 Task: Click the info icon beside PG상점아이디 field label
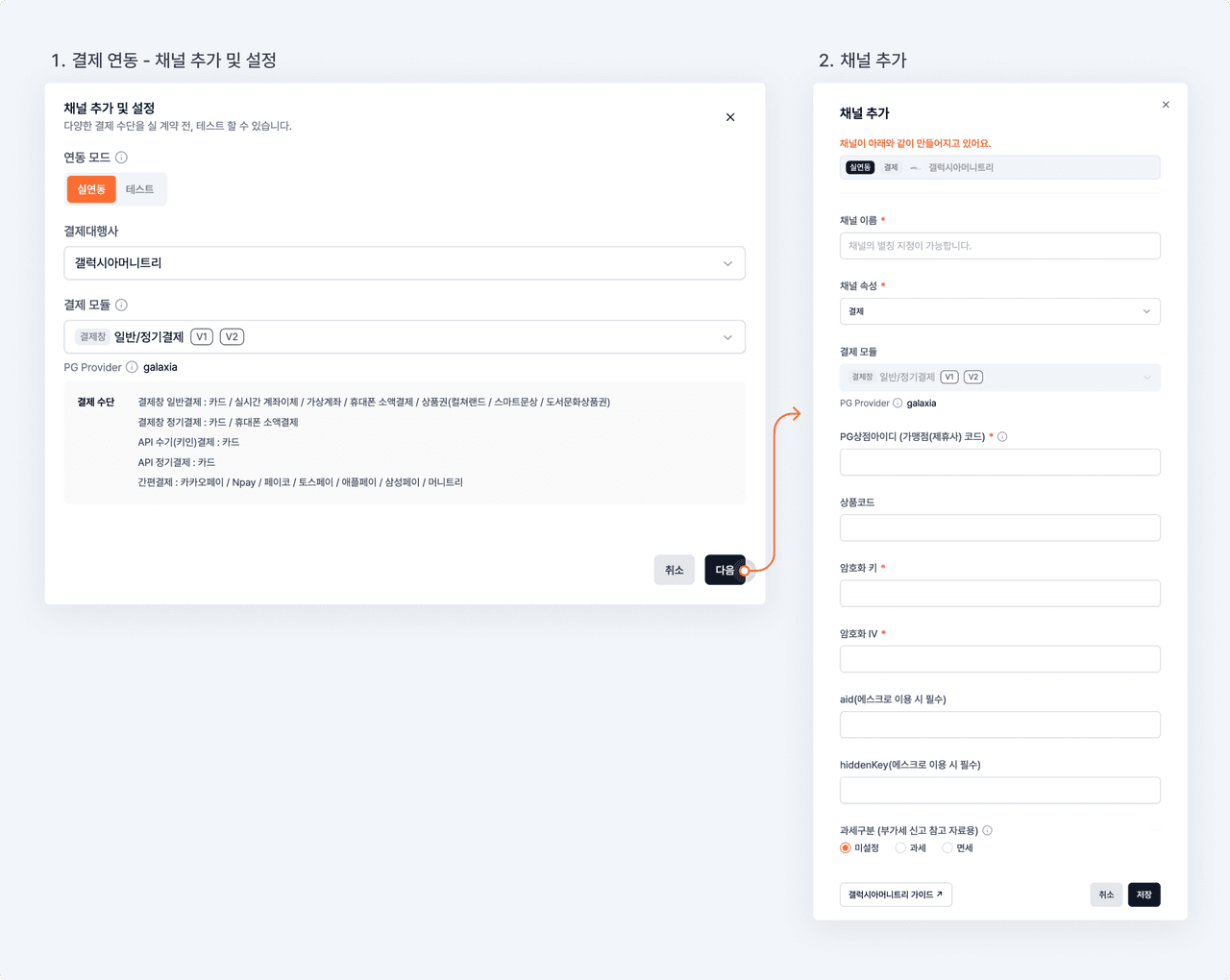point(1002,436)
